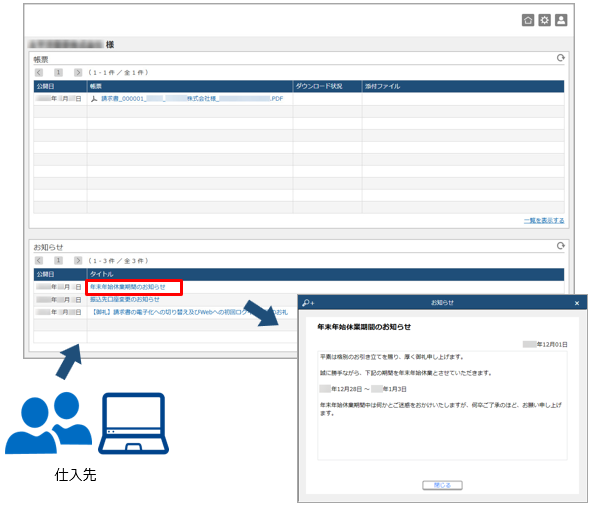Click the ダウンロード状況 column header
Image resolution: width=591 pixels, height=508 pixels.
click(x=328, y=86)
